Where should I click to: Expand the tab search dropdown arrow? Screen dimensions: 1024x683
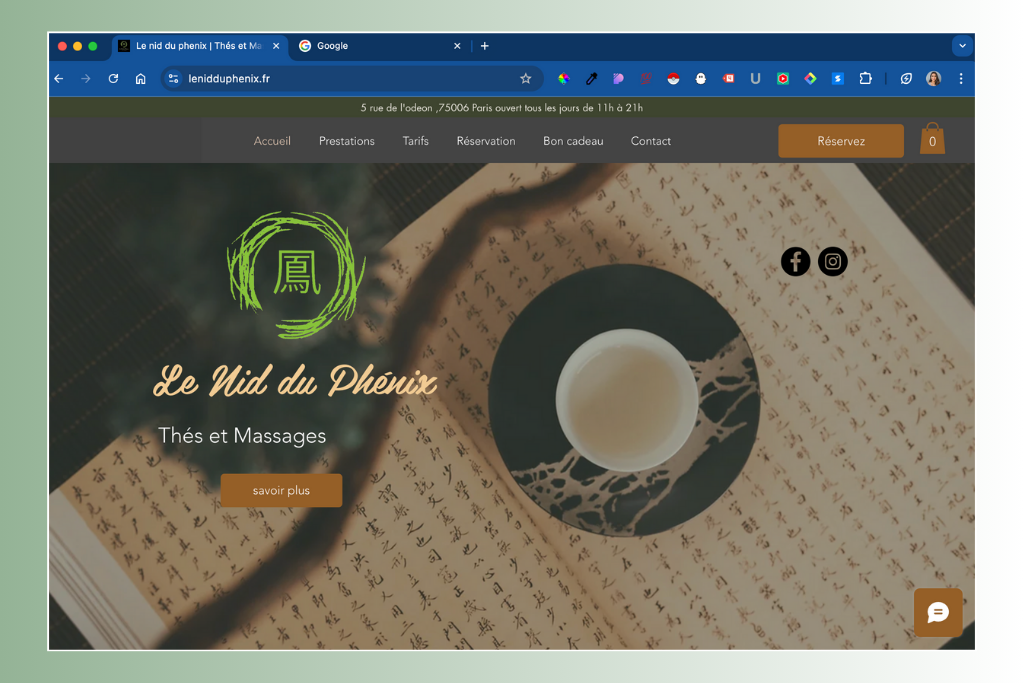(x=962, y=46)
